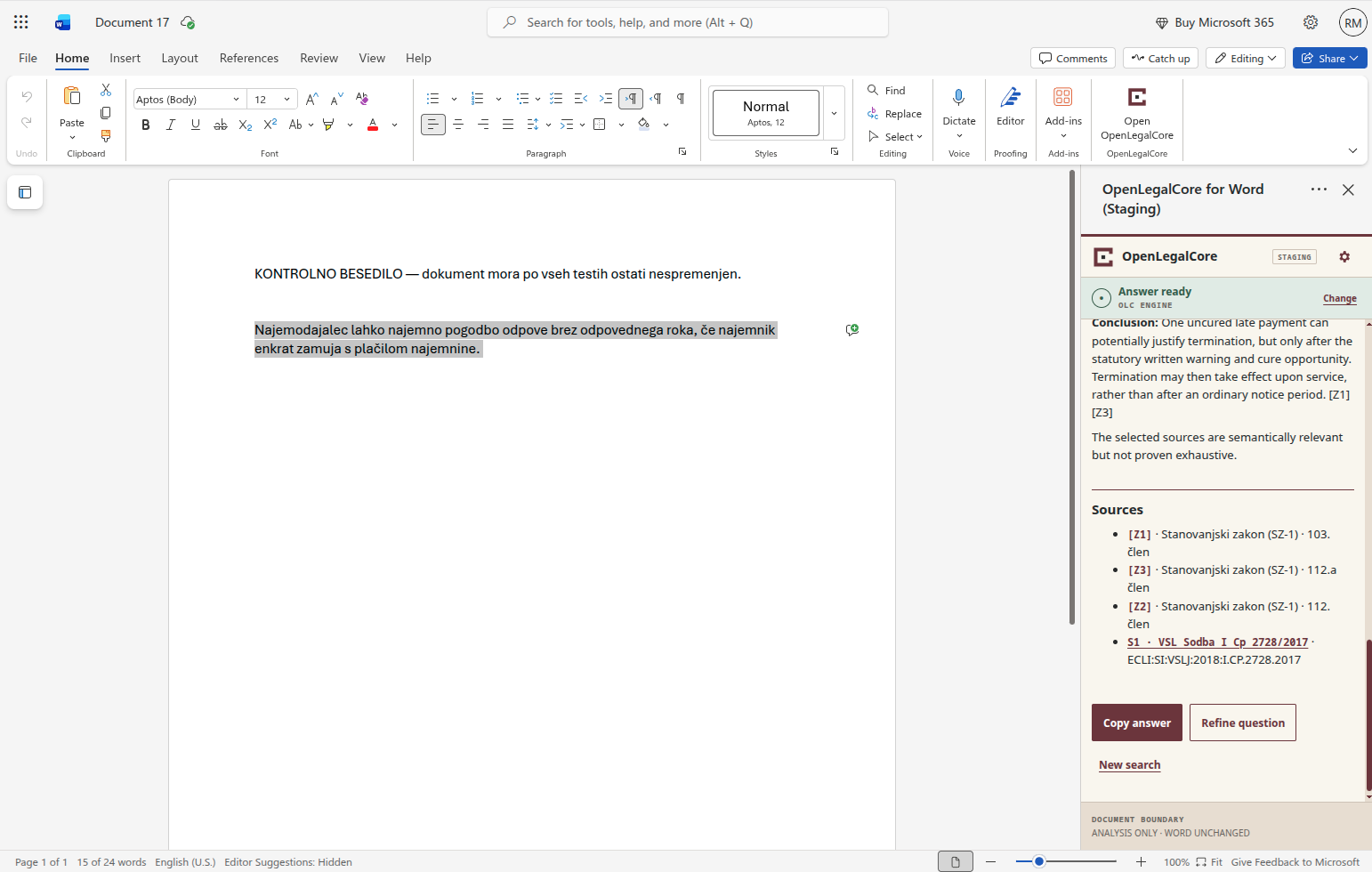This screenshot has width=1372, height=872.
Task: Click the Change engine link
Action: coord(1339,299)
